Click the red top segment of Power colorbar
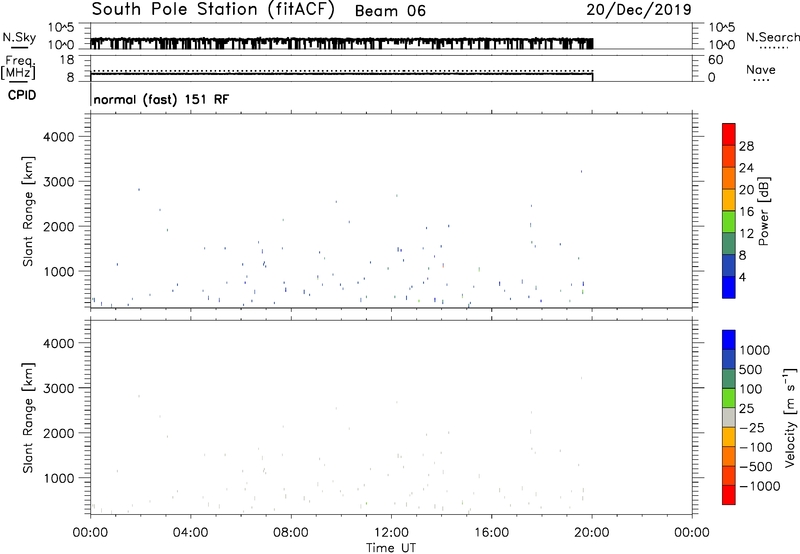The height and width of the screenshot is (554, 800). tap(729, 134)
